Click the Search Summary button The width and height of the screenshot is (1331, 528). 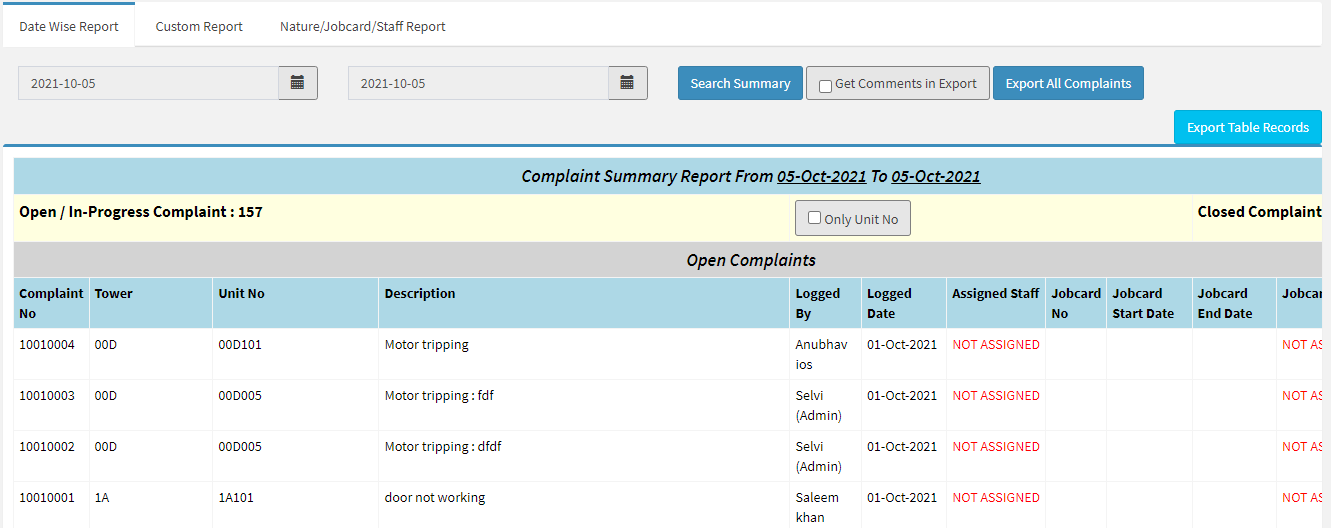pyautogui.click(x=740, y=83)
